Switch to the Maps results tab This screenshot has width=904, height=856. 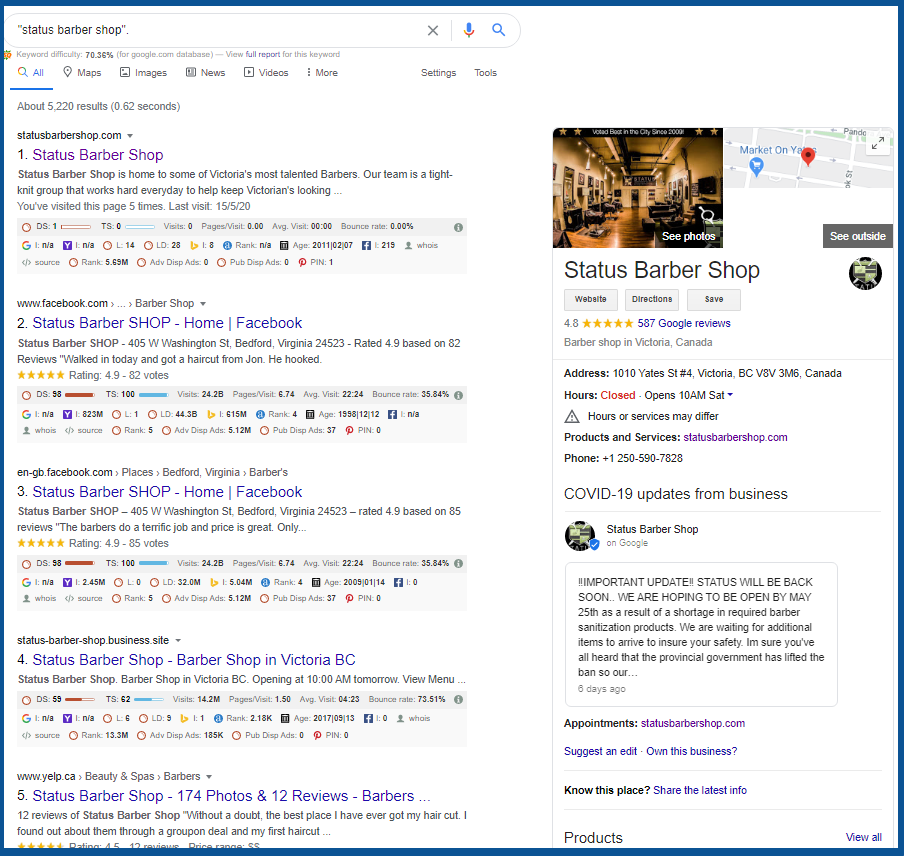click(x=82, y=73)
